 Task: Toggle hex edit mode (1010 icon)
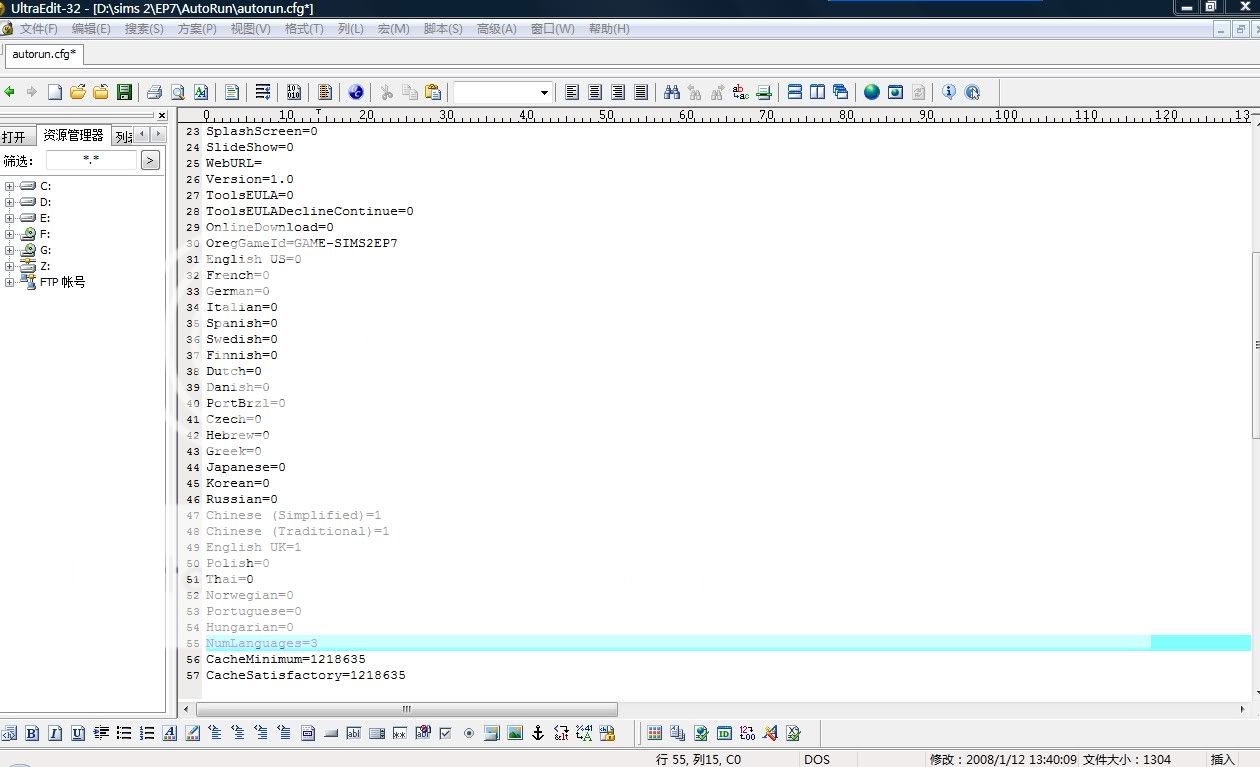click(294, 92)
